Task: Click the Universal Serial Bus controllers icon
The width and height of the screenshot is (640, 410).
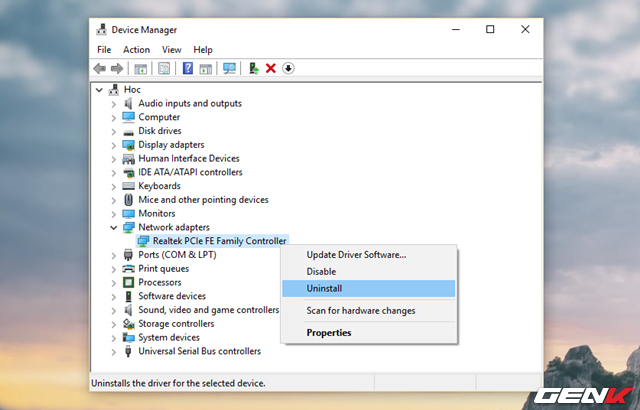Action: (x=128, y=351)
